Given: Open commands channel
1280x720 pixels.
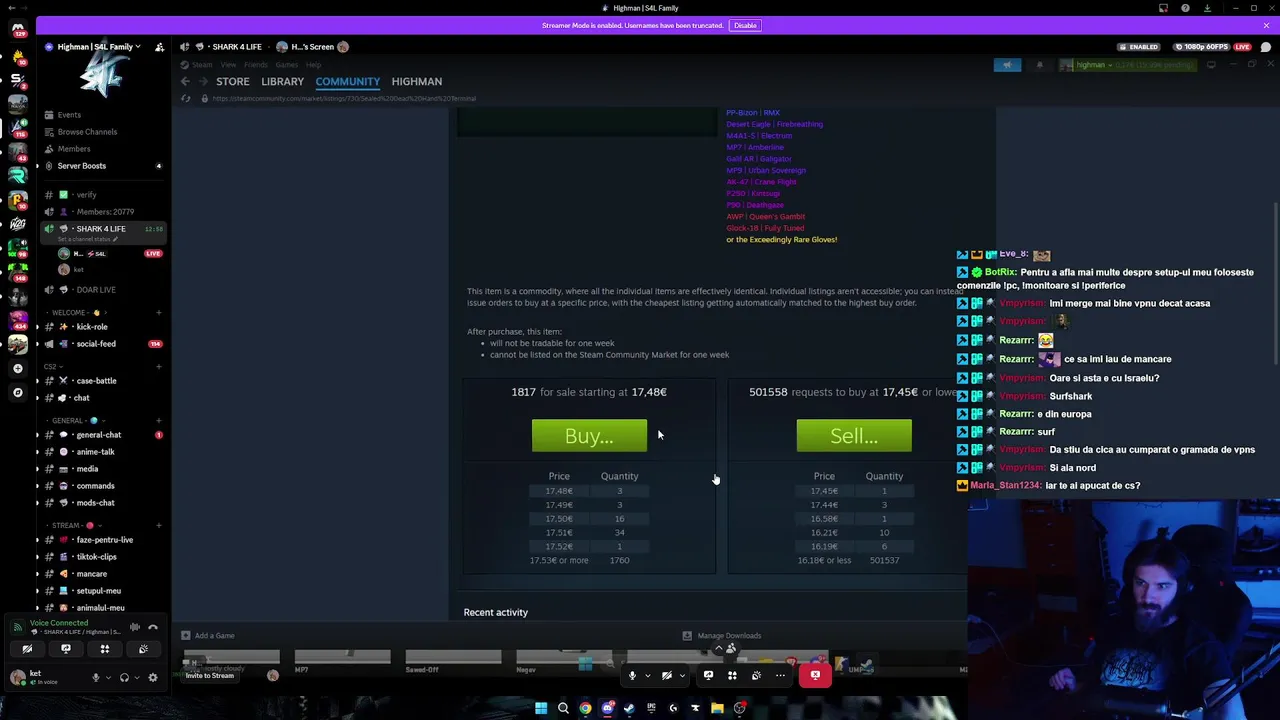Looking at the screenshot, I should click(95, 486).
